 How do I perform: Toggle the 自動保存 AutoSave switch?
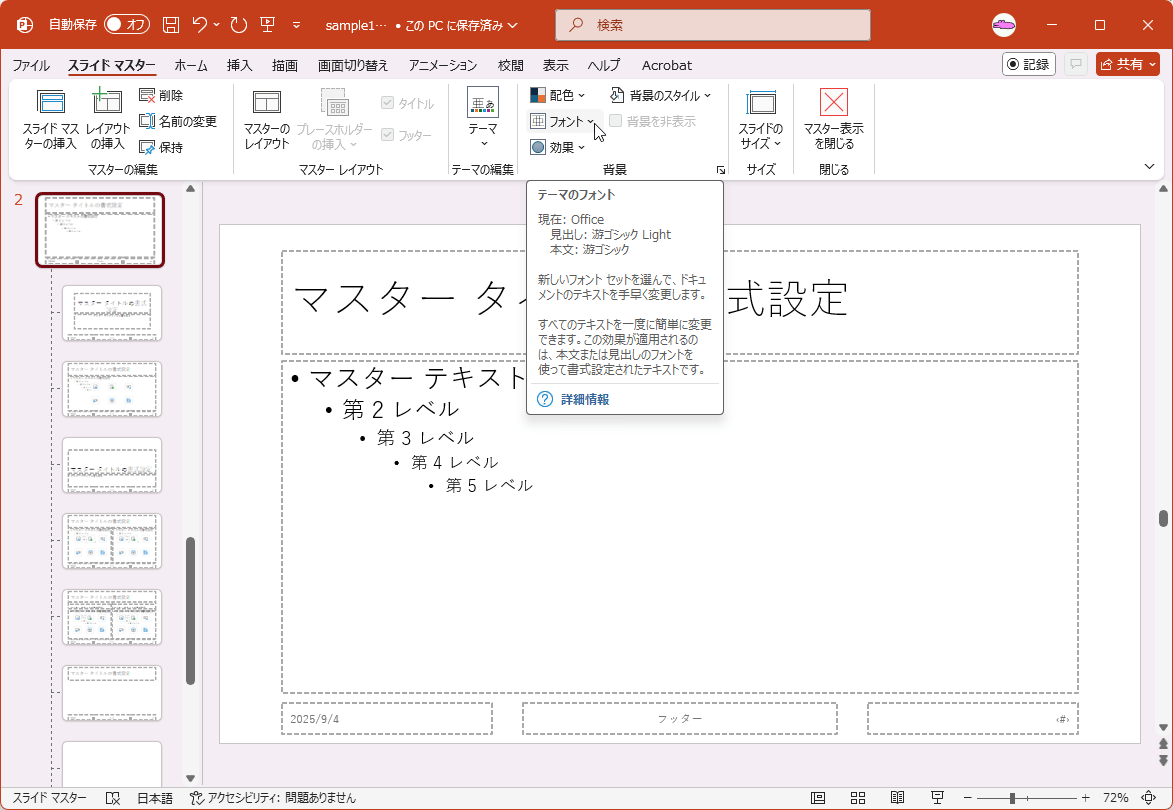pos(126,24)
